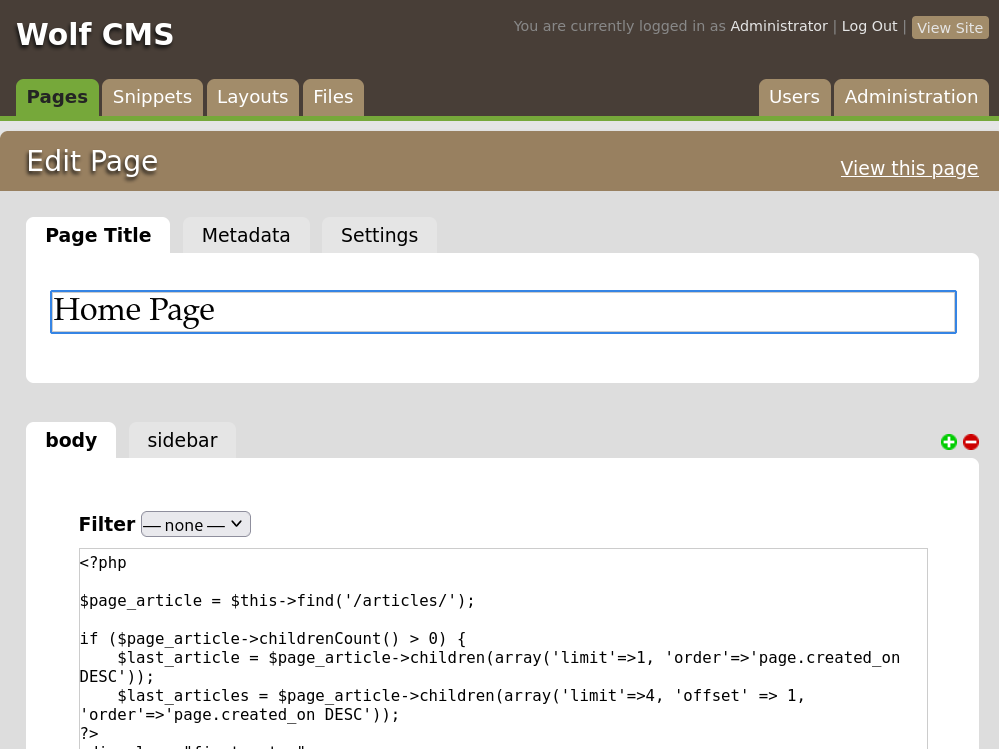Follow the View this page link
999x749 pixels.
click(909, 168)
